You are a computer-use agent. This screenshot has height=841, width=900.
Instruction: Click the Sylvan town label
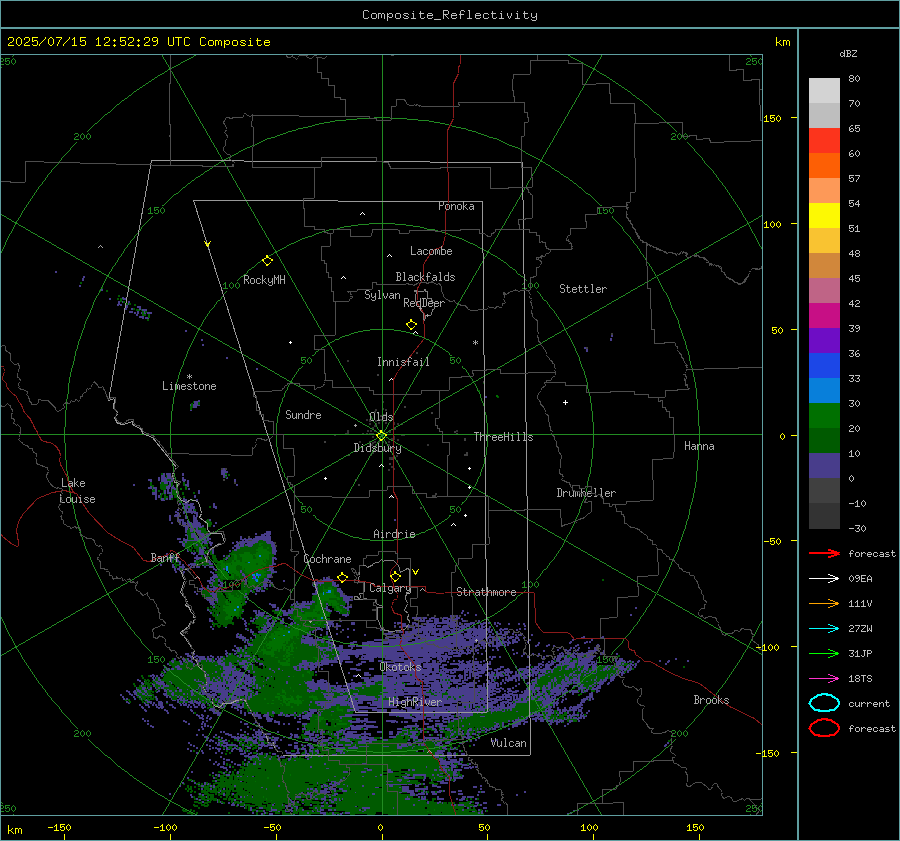point(382,296)
